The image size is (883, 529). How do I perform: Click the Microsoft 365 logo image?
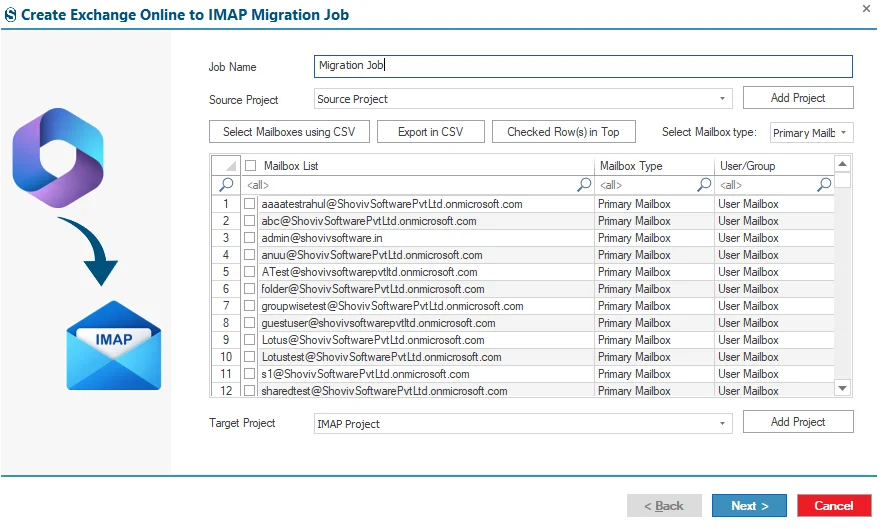(58, 158)
